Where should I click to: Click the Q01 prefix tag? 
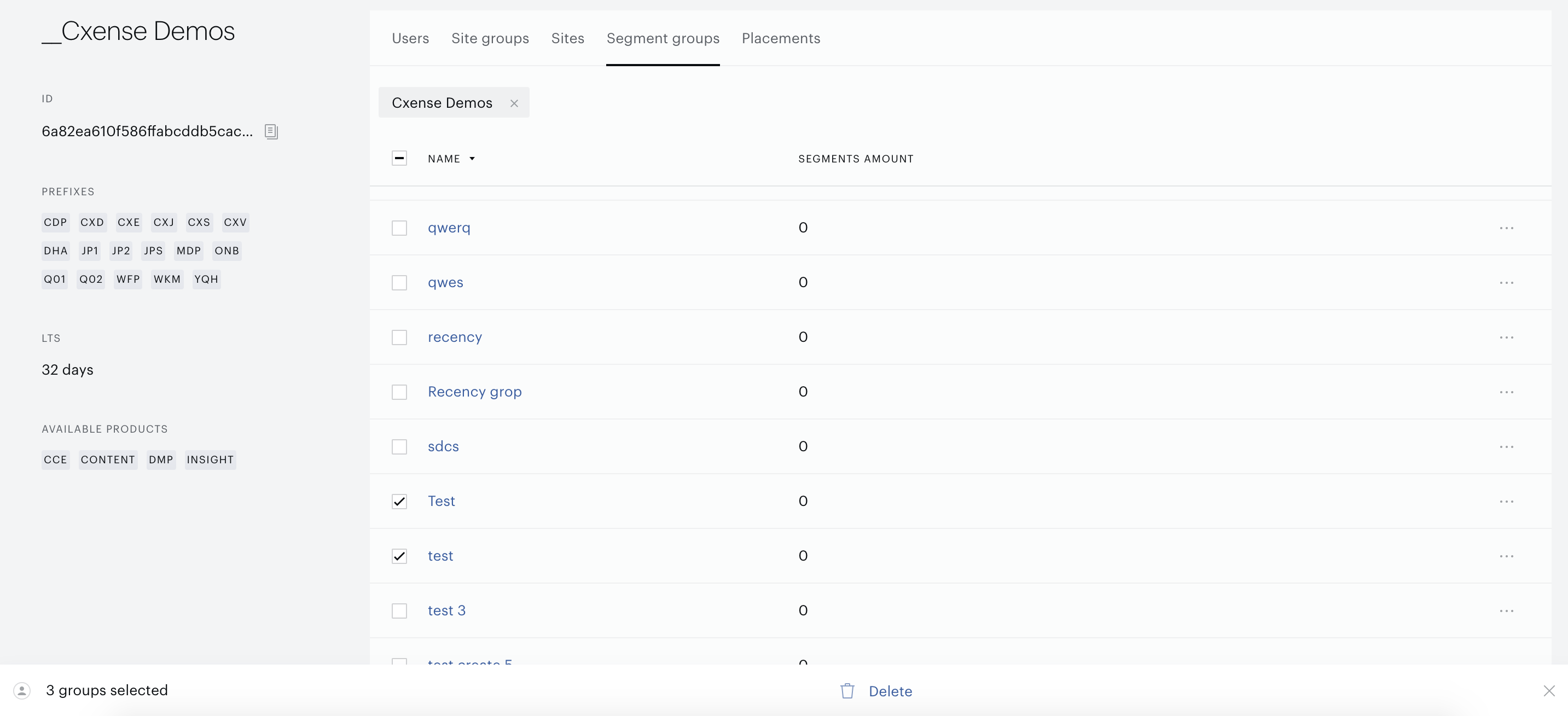pos(55,280)
